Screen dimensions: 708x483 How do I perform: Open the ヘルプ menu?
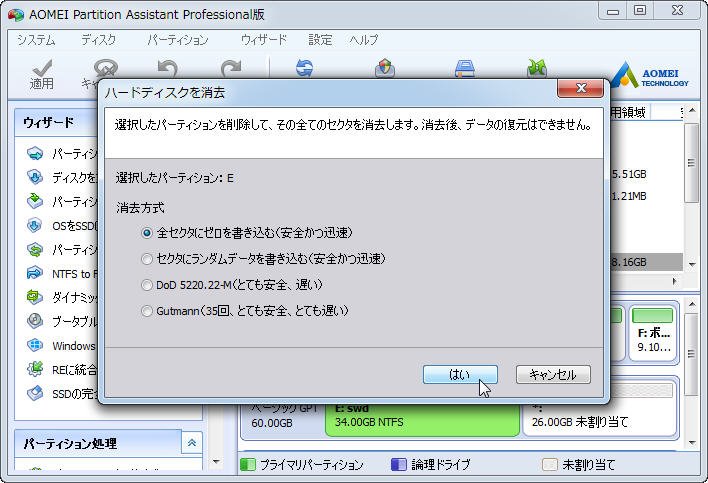[363, 40]
